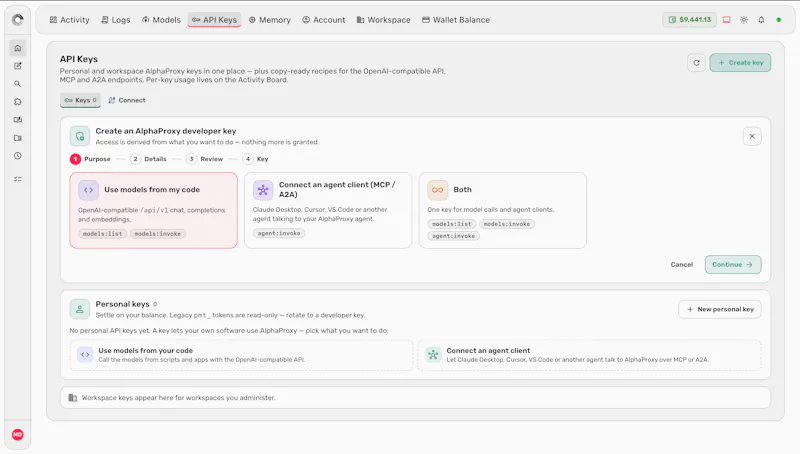Image resolution: width=800 pixels, height=454 pixels.
Task: Select 'Use models from my code' option
Action: click(154, 210)
